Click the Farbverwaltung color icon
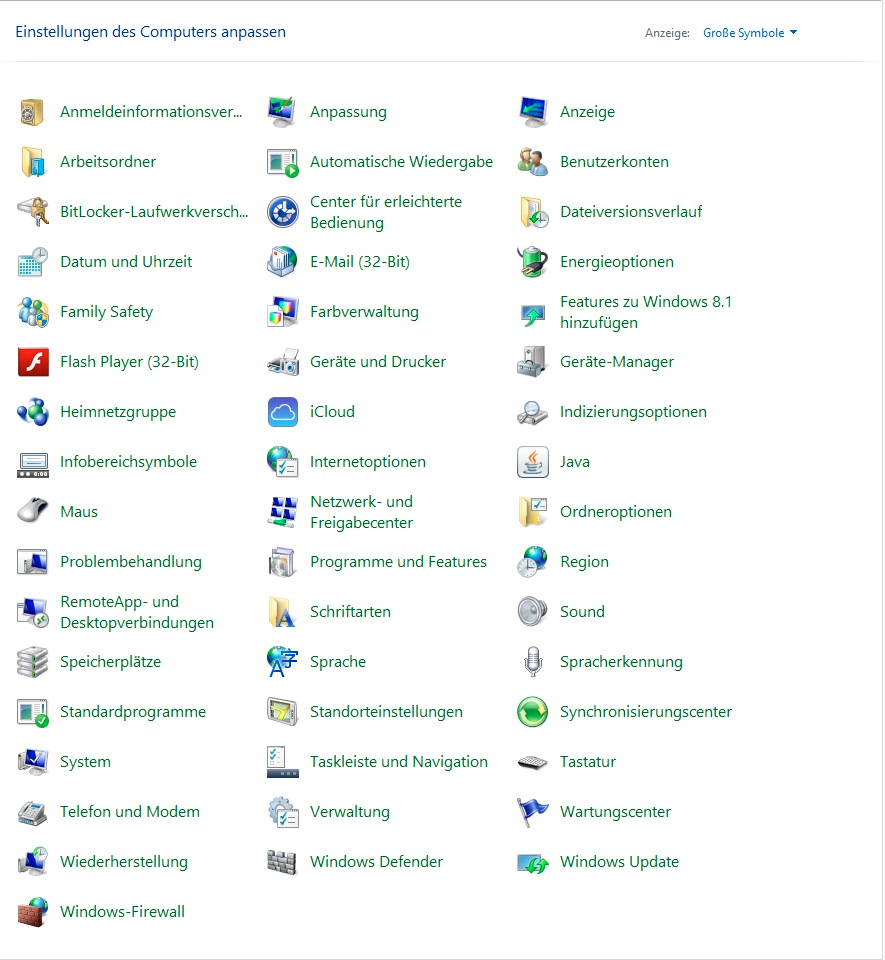The height and width of the screenshot is (960, 885). click(x=282, y=312)
